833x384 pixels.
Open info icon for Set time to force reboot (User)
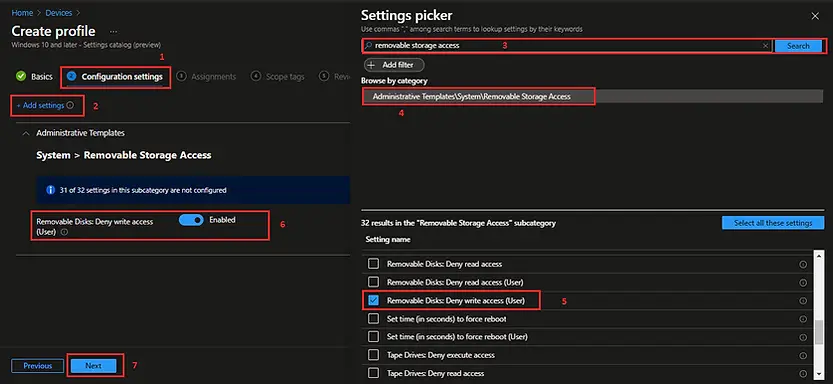tap(803, 337)
